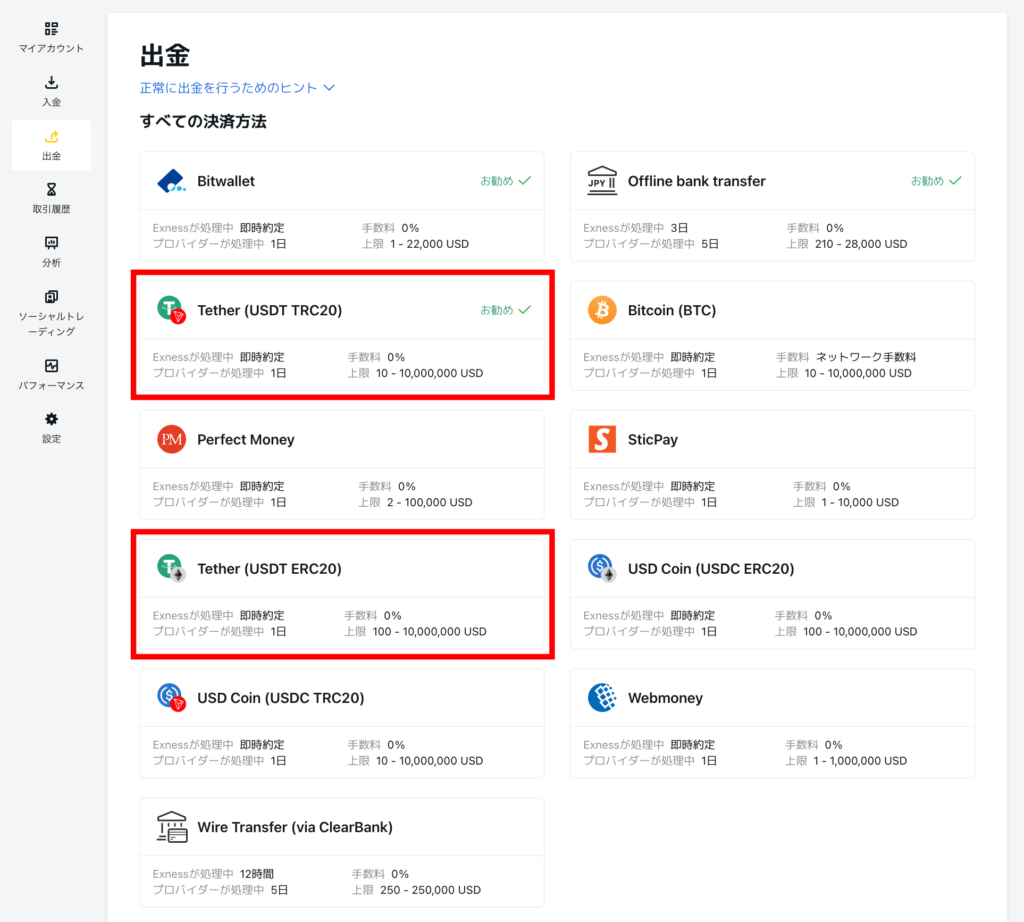1024x922 pixels.
Task: Click the '1 - 22,000 USD' limit
Action: pos(429,244)
